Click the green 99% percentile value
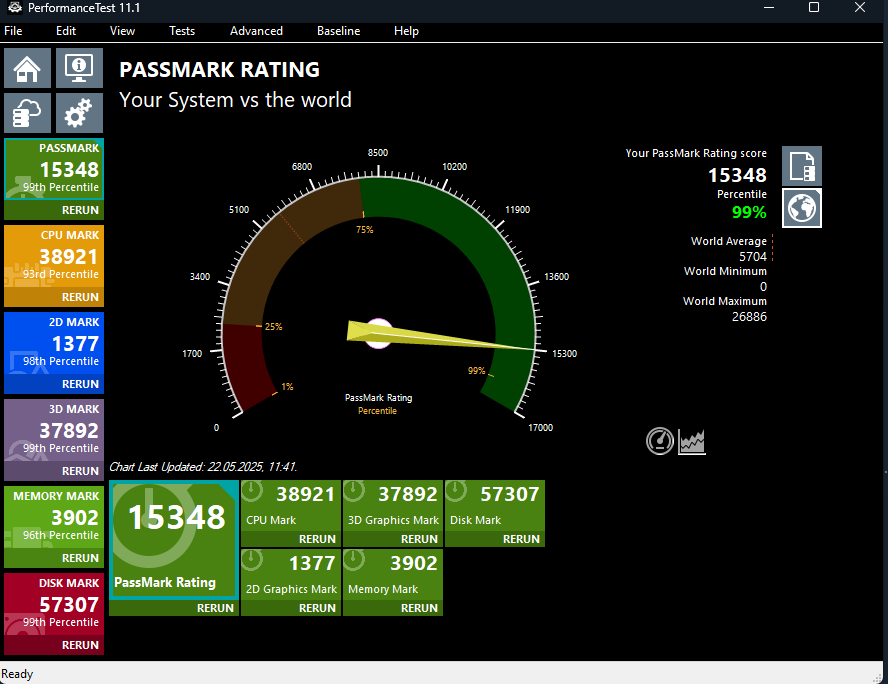This screenshot has width=888, height=684. 749,212
